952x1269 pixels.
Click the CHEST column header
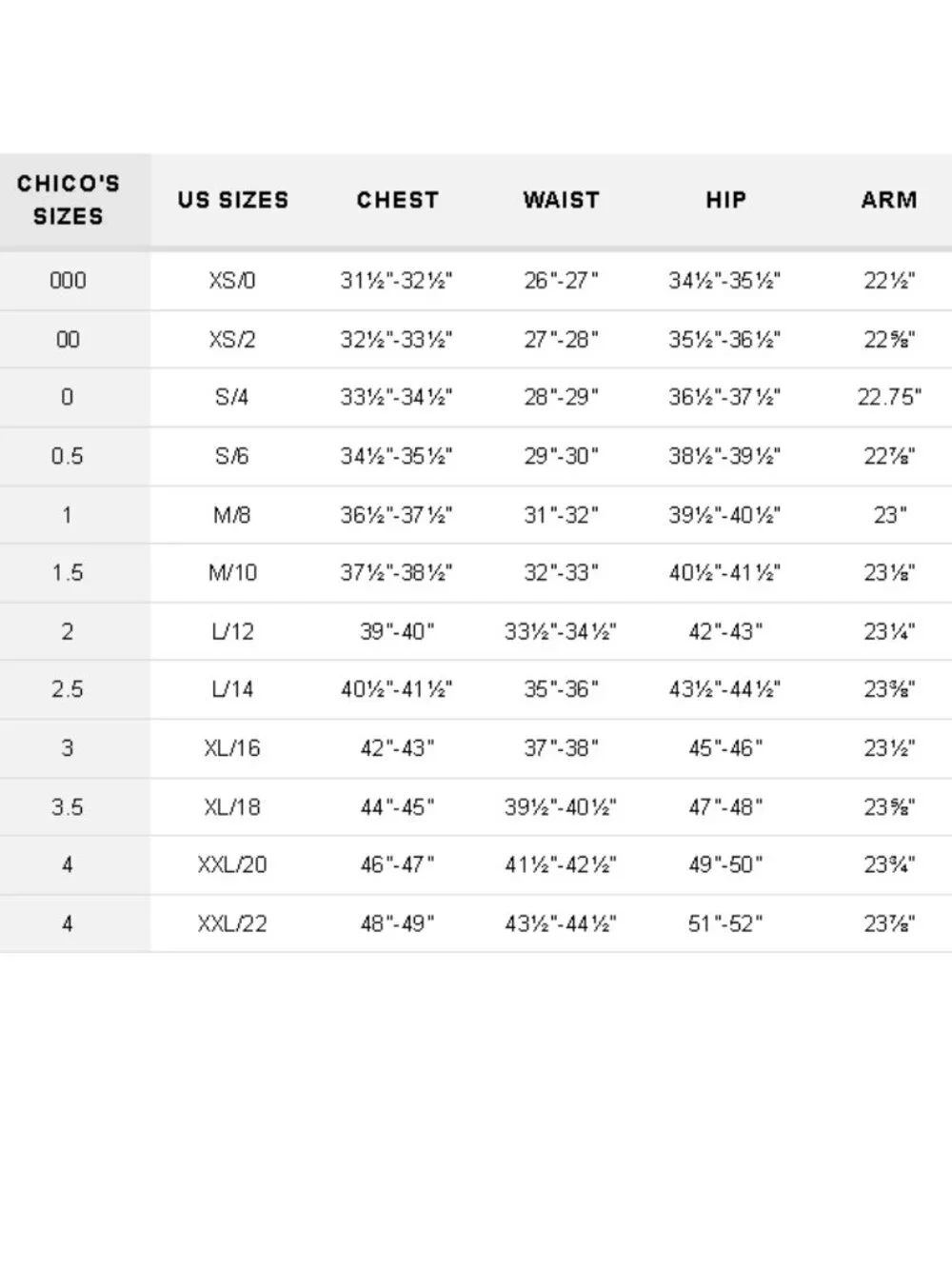tap(398, 200)
